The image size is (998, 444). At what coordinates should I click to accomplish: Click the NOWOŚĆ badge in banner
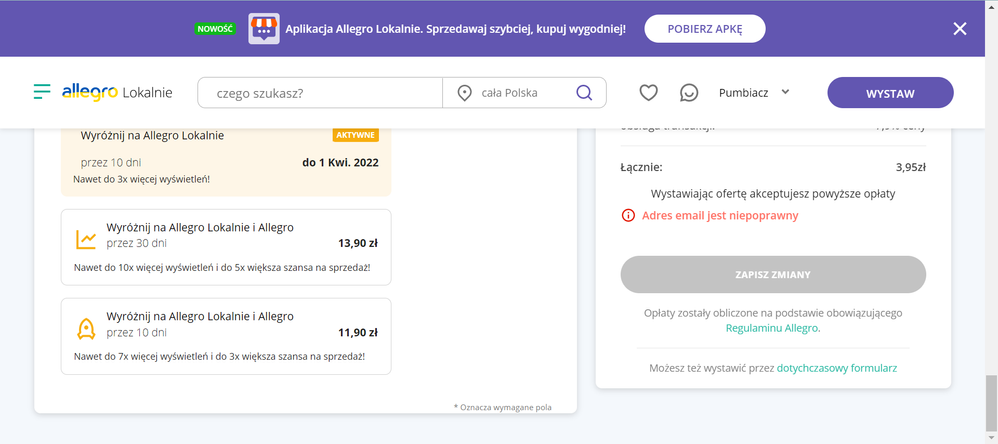click(215, 29)
